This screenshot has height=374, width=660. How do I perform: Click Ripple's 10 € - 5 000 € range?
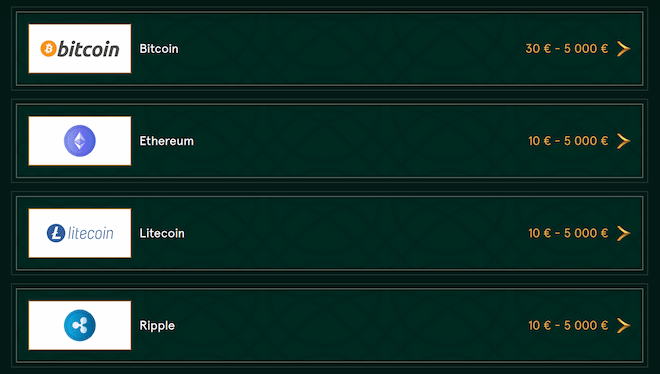click(568, 325)
